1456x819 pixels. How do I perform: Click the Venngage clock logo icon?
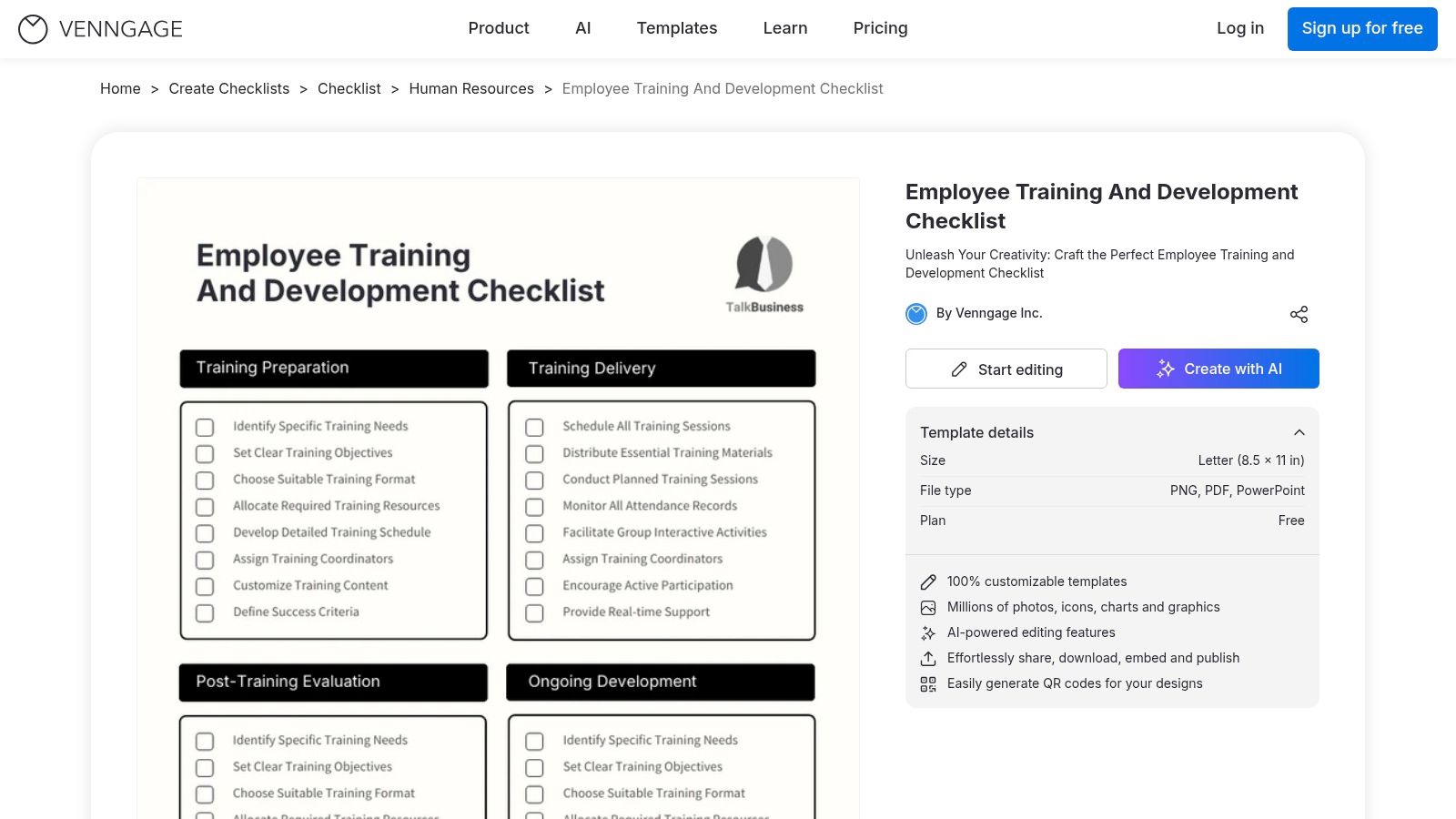[x=33, y=29]
